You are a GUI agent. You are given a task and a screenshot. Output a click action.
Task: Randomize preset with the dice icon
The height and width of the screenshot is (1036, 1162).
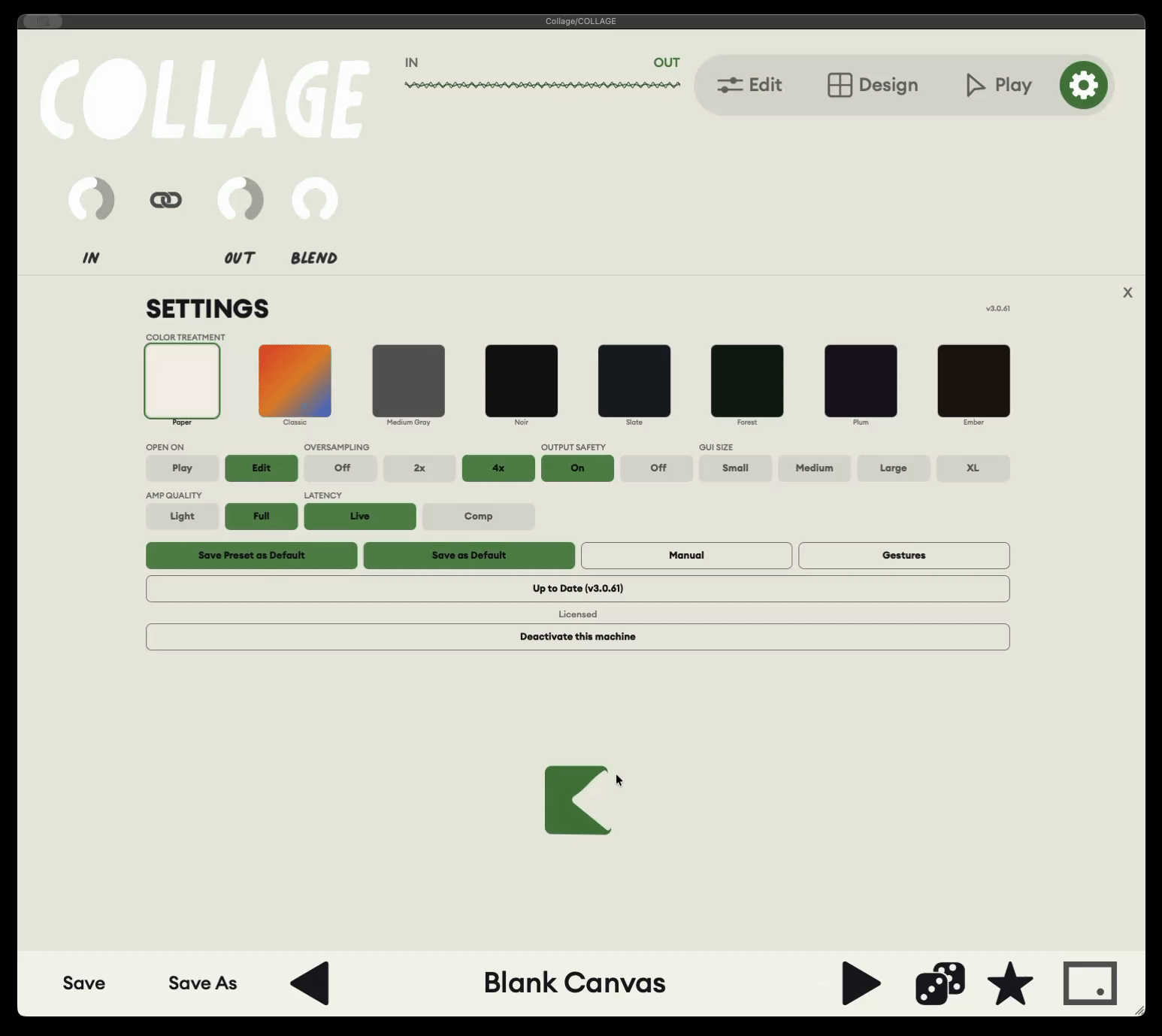[940, 983]
